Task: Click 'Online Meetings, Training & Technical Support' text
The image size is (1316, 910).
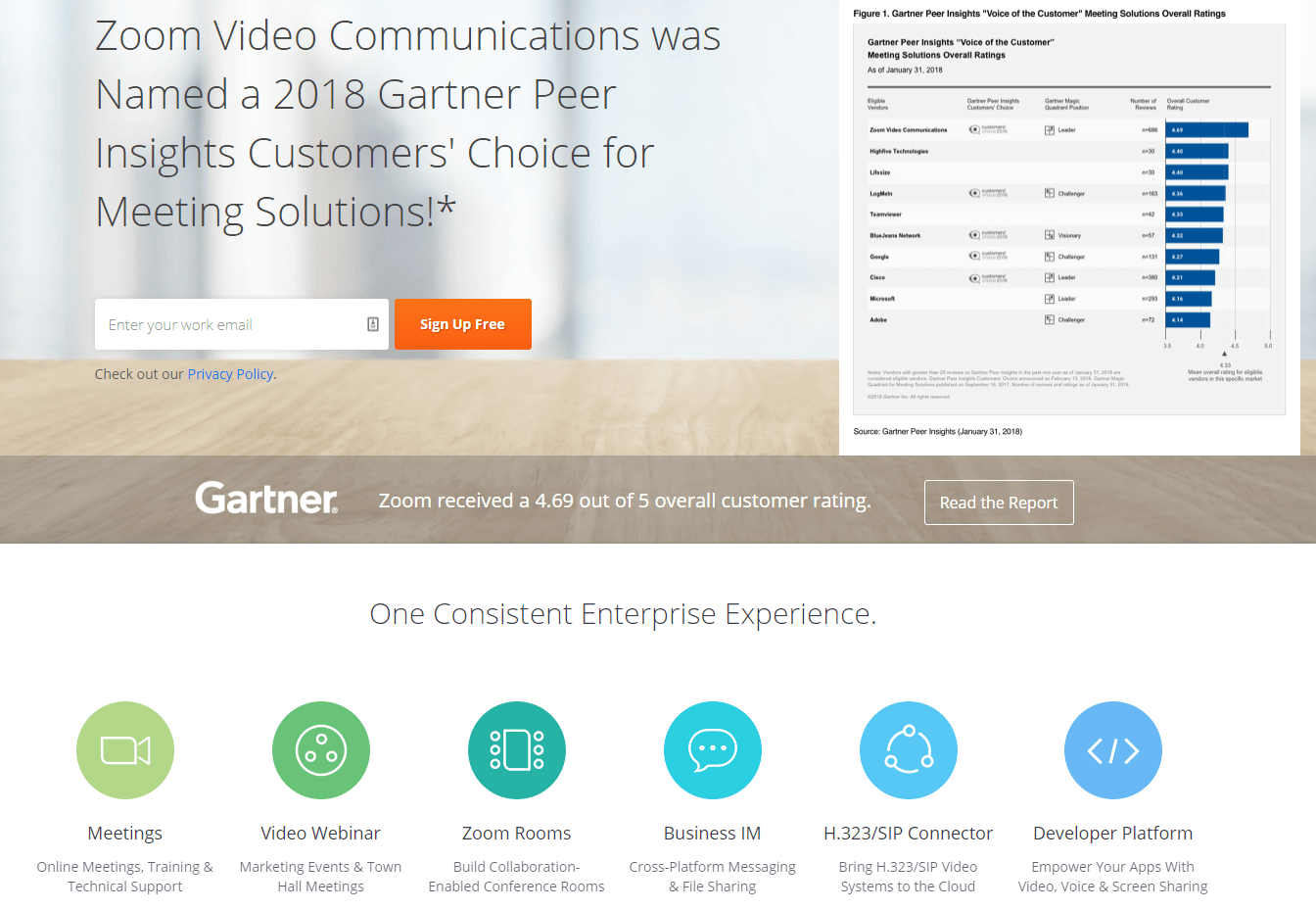Action: tap(125, 877)
